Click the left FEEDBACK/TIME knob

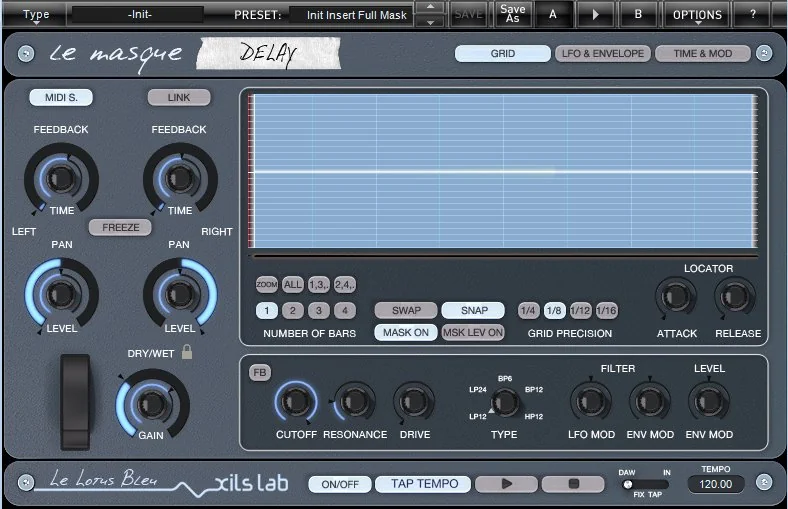point(61,178)
